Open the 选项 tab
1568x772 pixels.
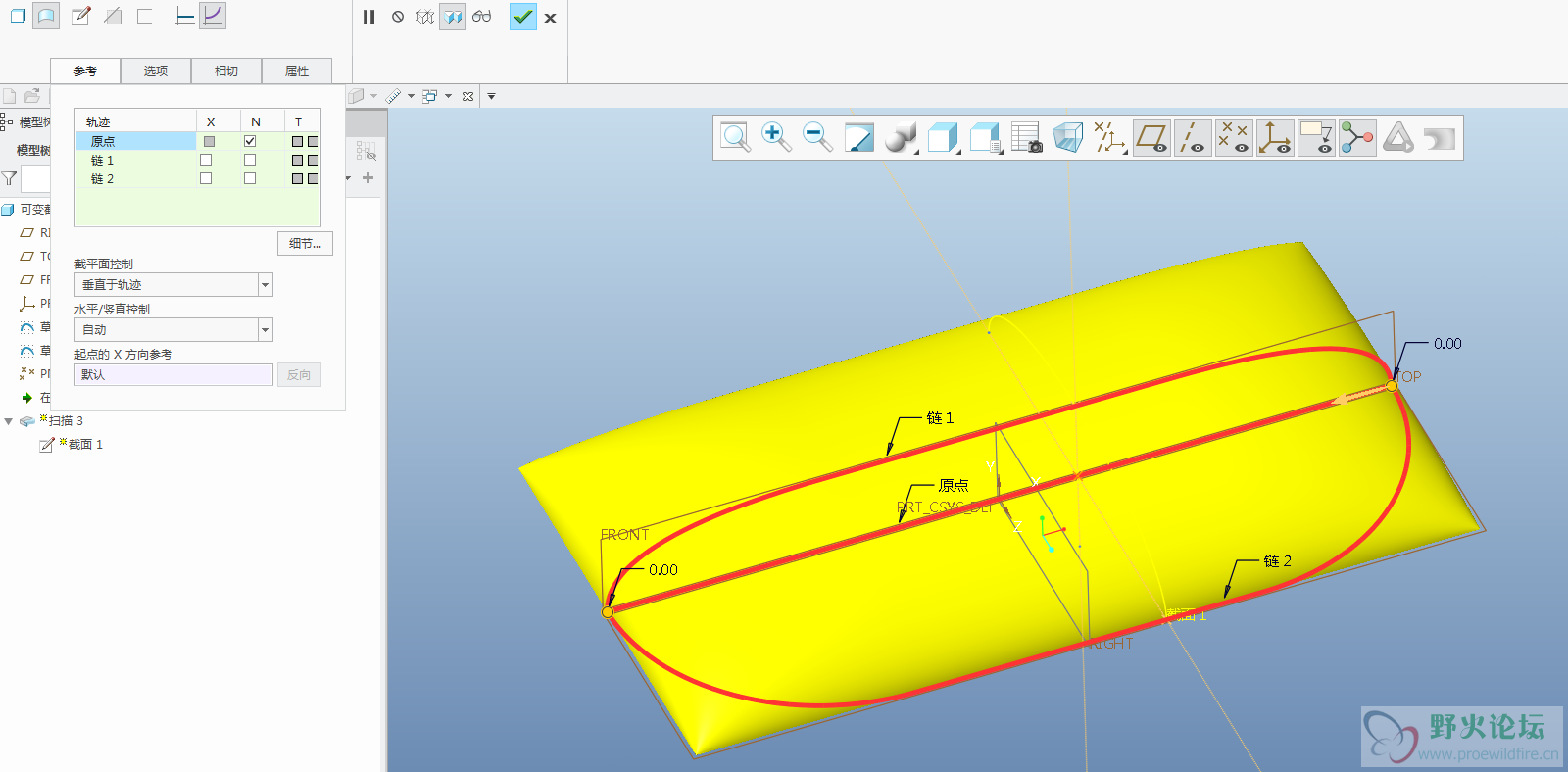155,71
